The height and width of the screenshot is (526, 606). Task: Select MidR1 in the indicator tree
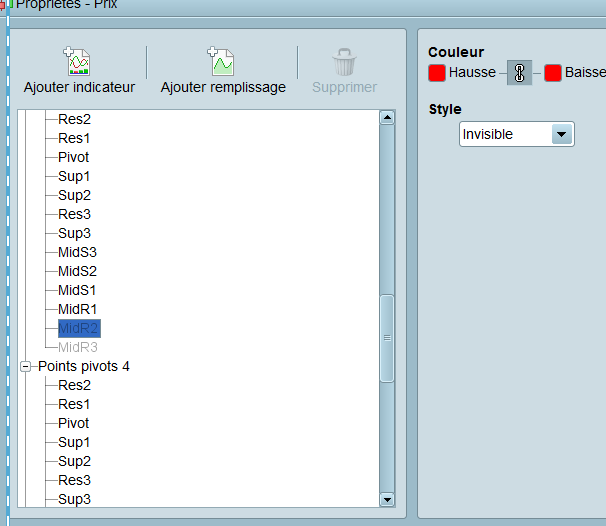tap(77, 310)
